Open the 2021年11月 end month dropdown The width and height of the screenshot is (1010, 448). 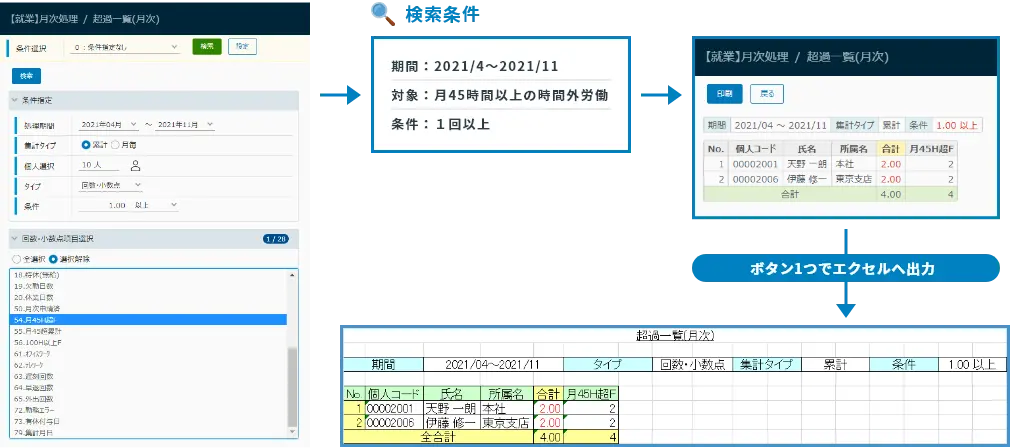[186, 124]
